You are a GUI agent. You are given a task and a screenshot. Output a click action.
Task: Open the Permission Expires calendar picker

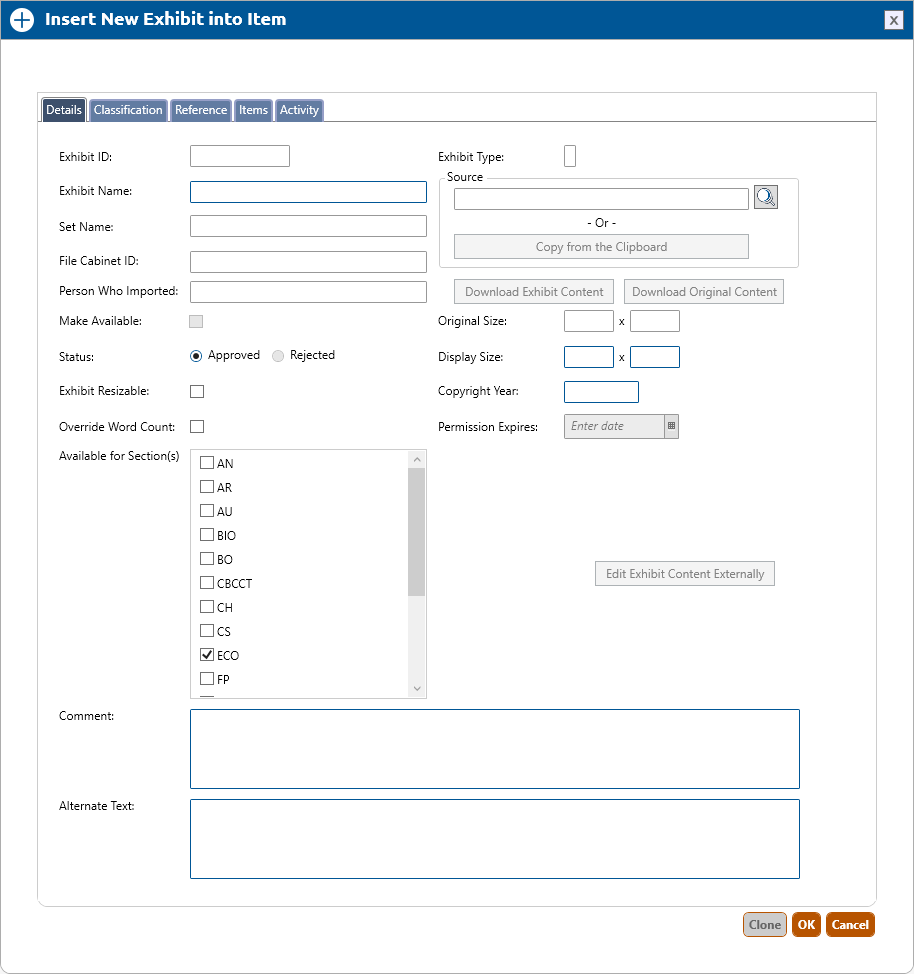pos(672,426)
